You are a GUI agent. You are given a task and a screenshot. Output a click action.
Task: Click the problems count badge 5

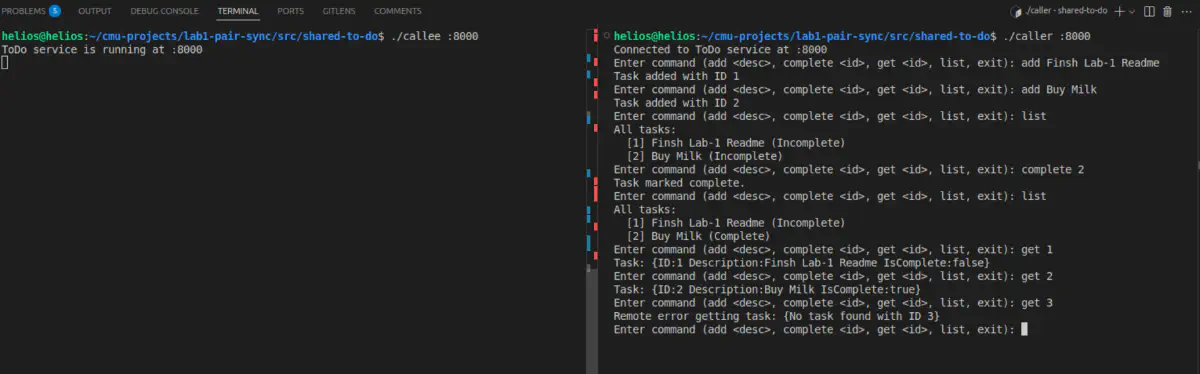[x=55, y=11]
